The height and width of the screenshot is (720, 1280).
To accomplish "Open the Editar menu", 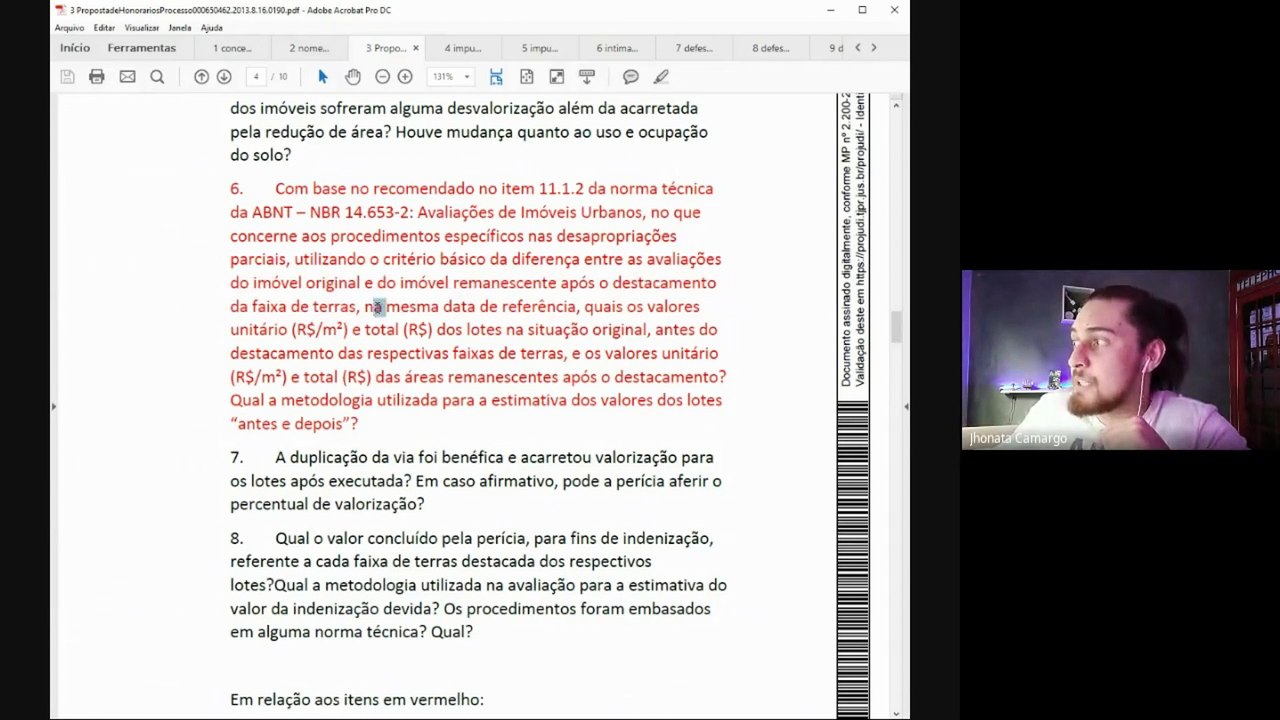I will [x=104, y=28].
